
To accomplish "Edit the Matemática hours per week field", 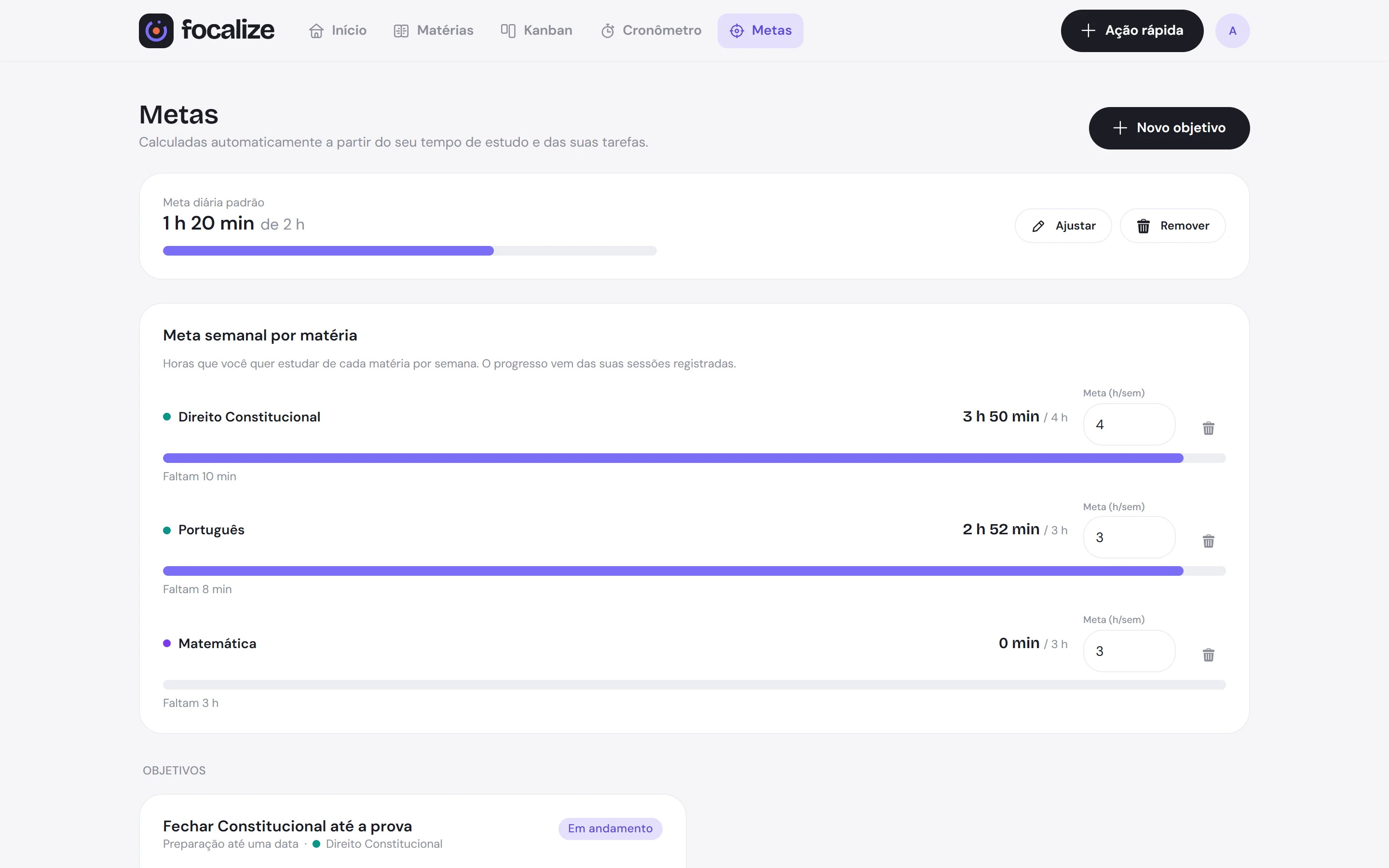I will (x=1129, y=651).
